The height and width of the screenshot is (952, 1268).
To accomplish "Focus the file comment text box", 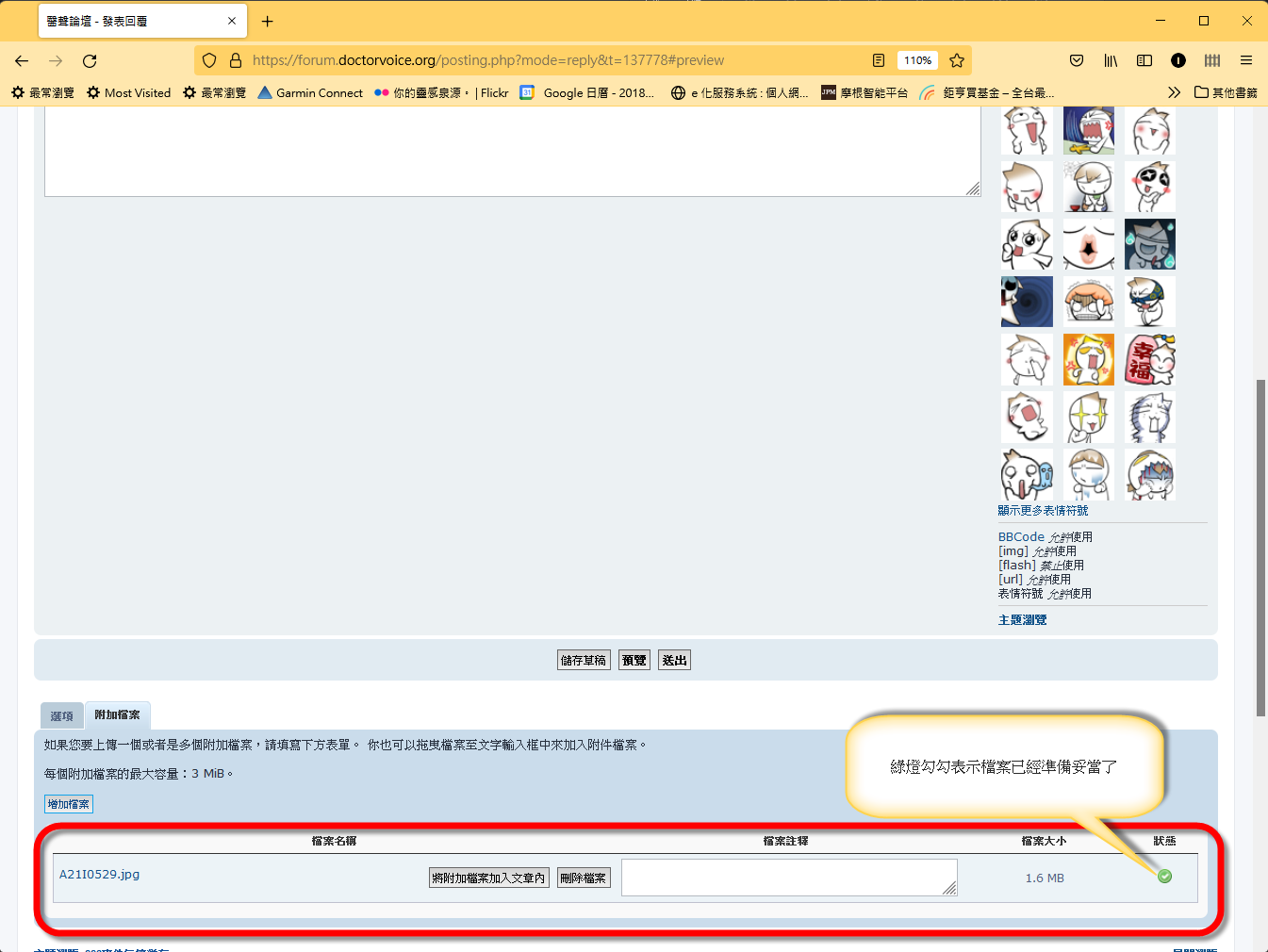I will [789, 878].
